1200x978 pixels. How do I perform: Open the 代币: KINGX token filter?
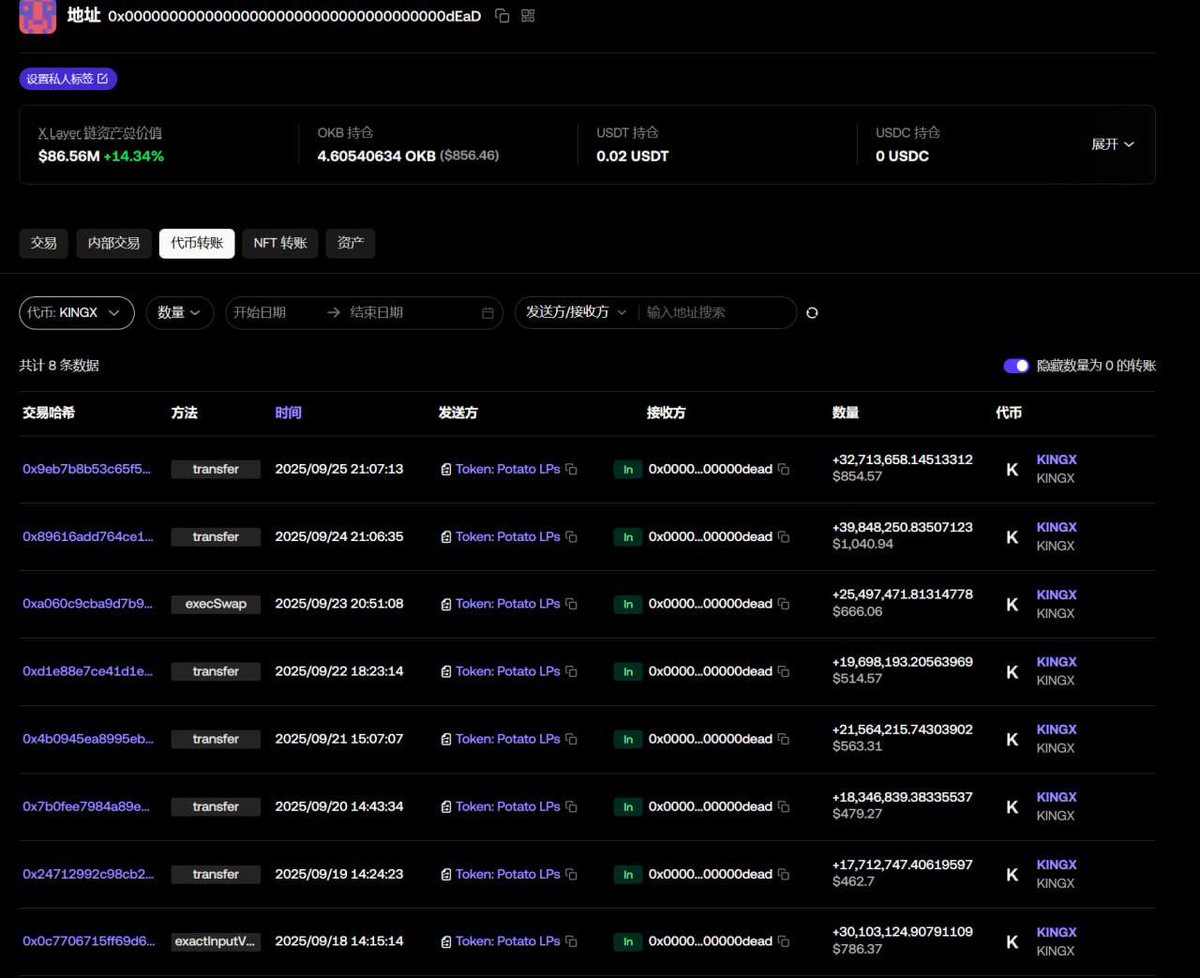tap(76, 313)
